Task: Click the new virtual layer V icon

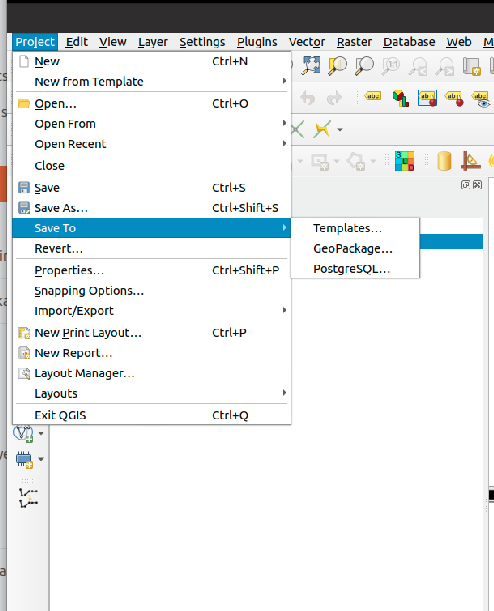Action: 24,433
